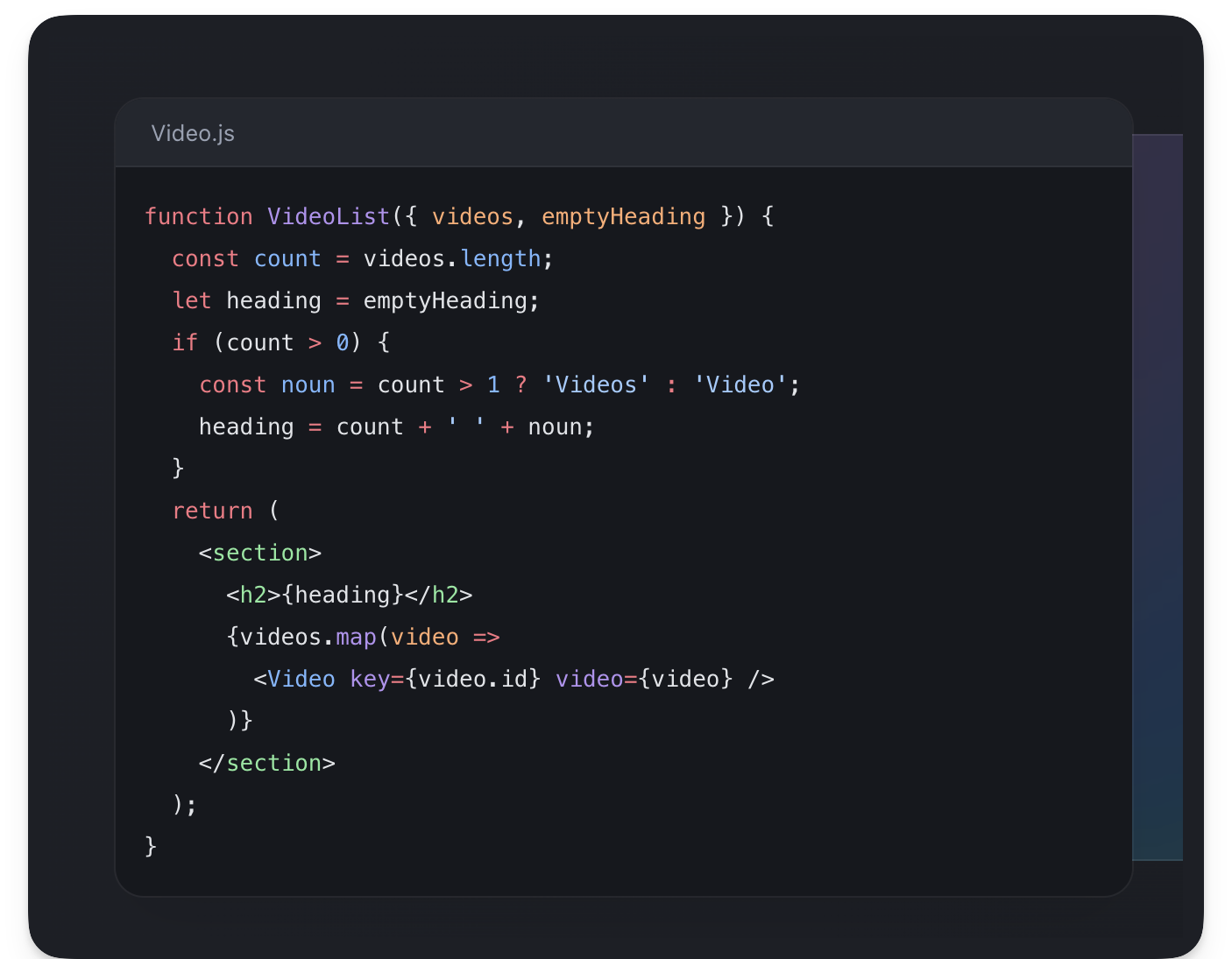Click the 'Videos' string literal

[594, 384]
